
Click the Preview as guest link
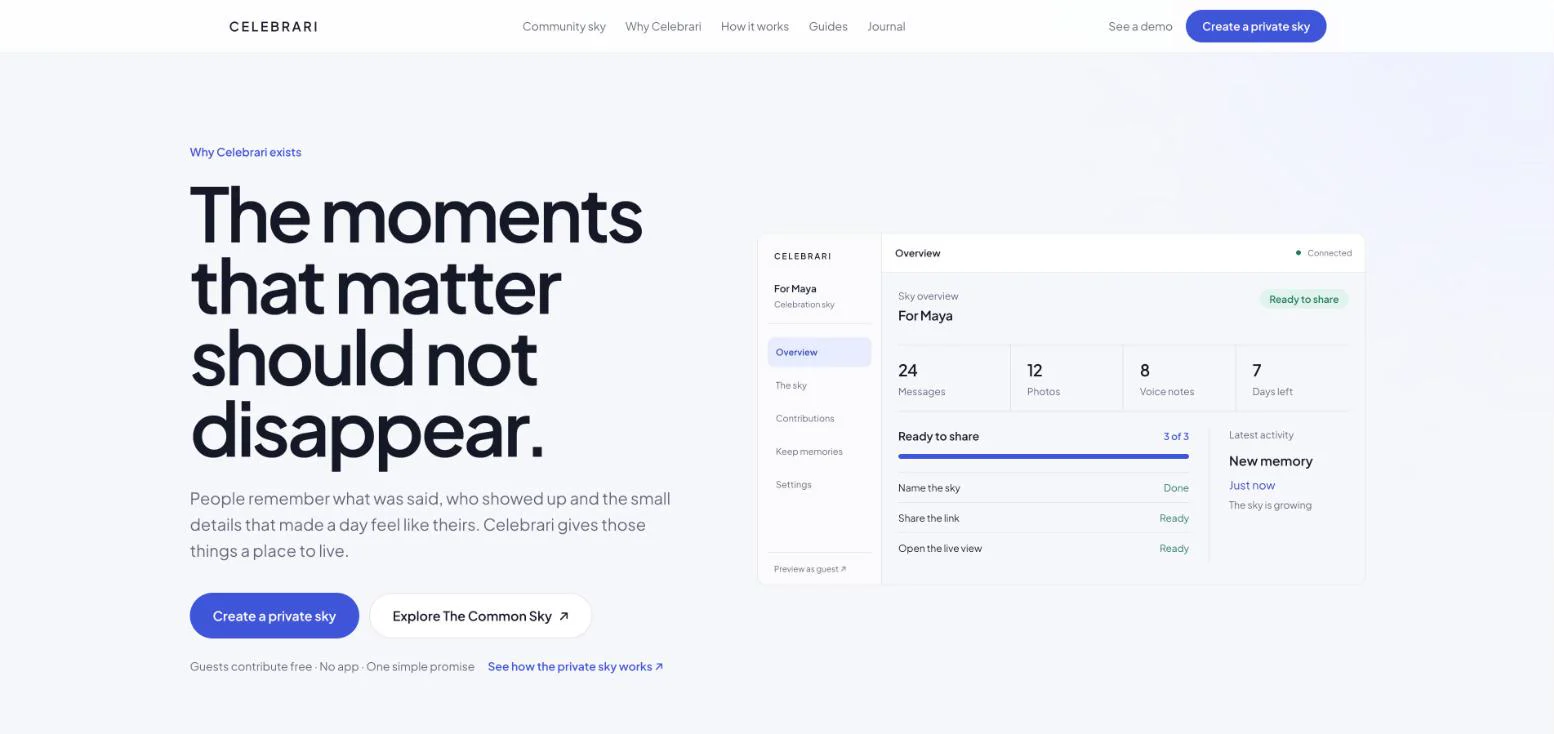pyautogui.click(x=810, y=569)
